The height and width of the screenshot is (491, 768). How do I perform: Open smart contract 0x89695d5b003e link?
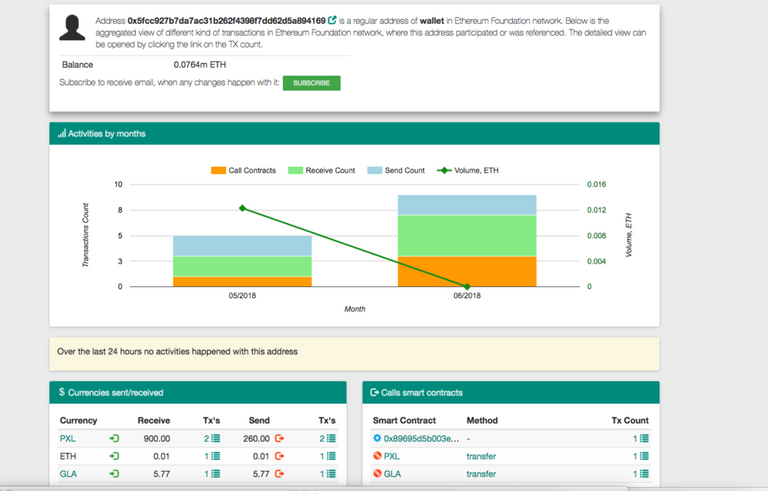[x=421, y=438]
